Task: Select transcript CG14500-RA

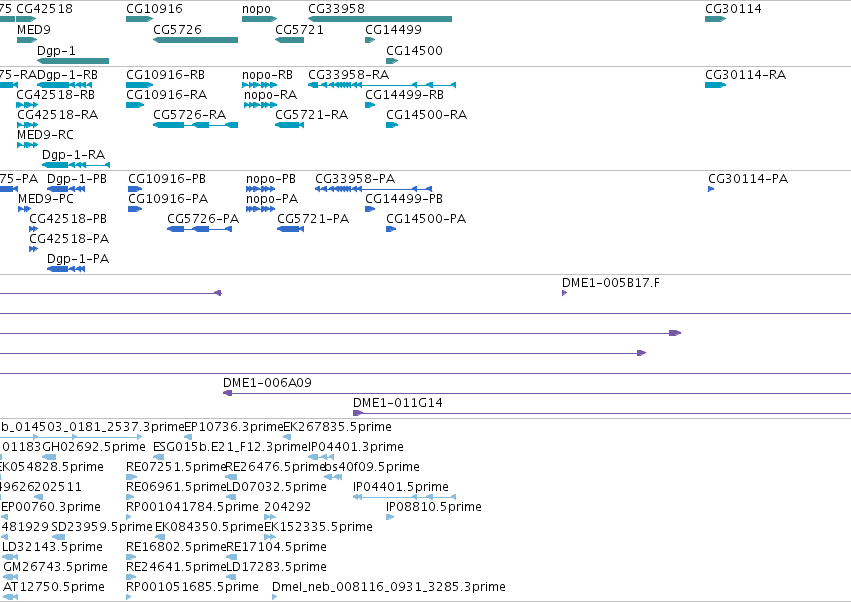Action: tap(392, 125)
